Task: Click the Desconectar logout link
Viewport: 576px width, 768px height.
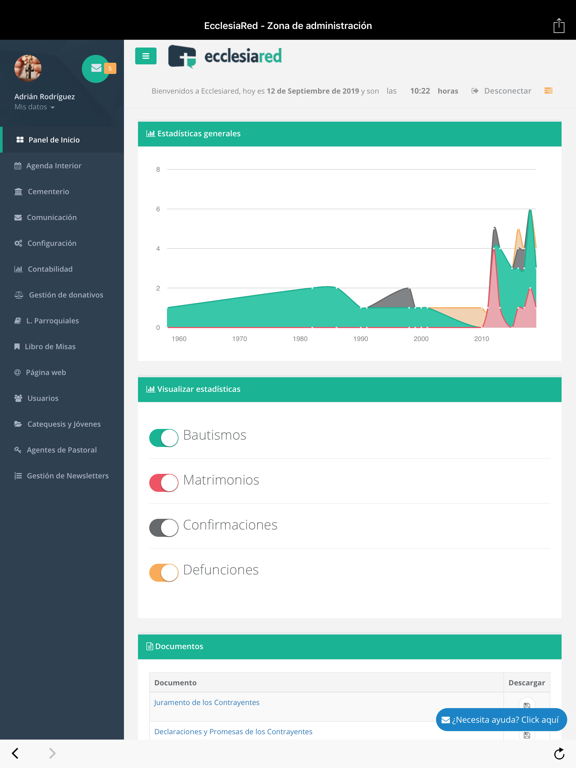Action: [x=502, y=91]
